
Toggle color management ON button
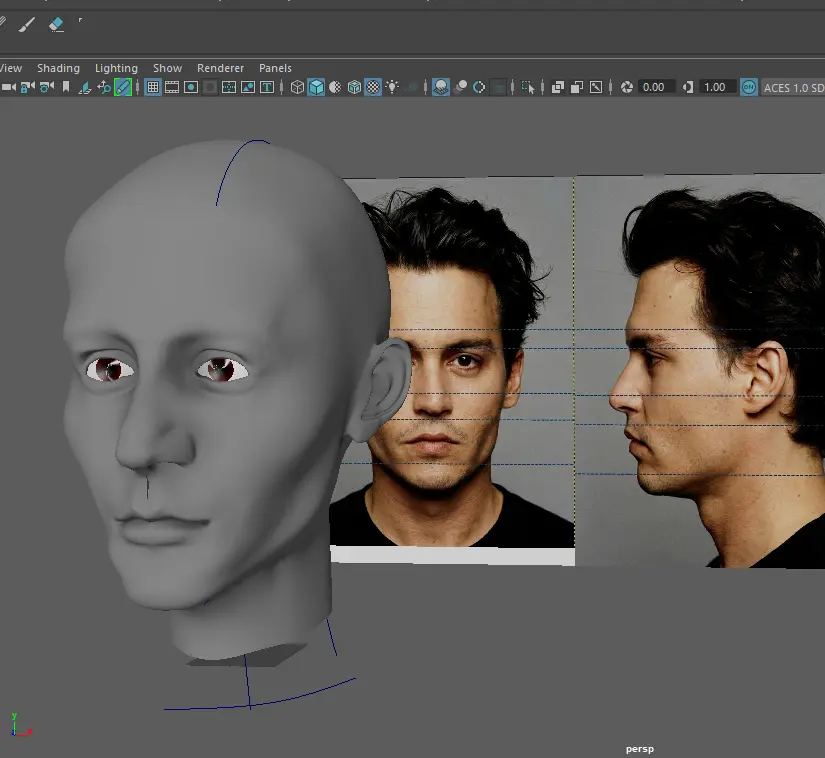click(749, 88)
